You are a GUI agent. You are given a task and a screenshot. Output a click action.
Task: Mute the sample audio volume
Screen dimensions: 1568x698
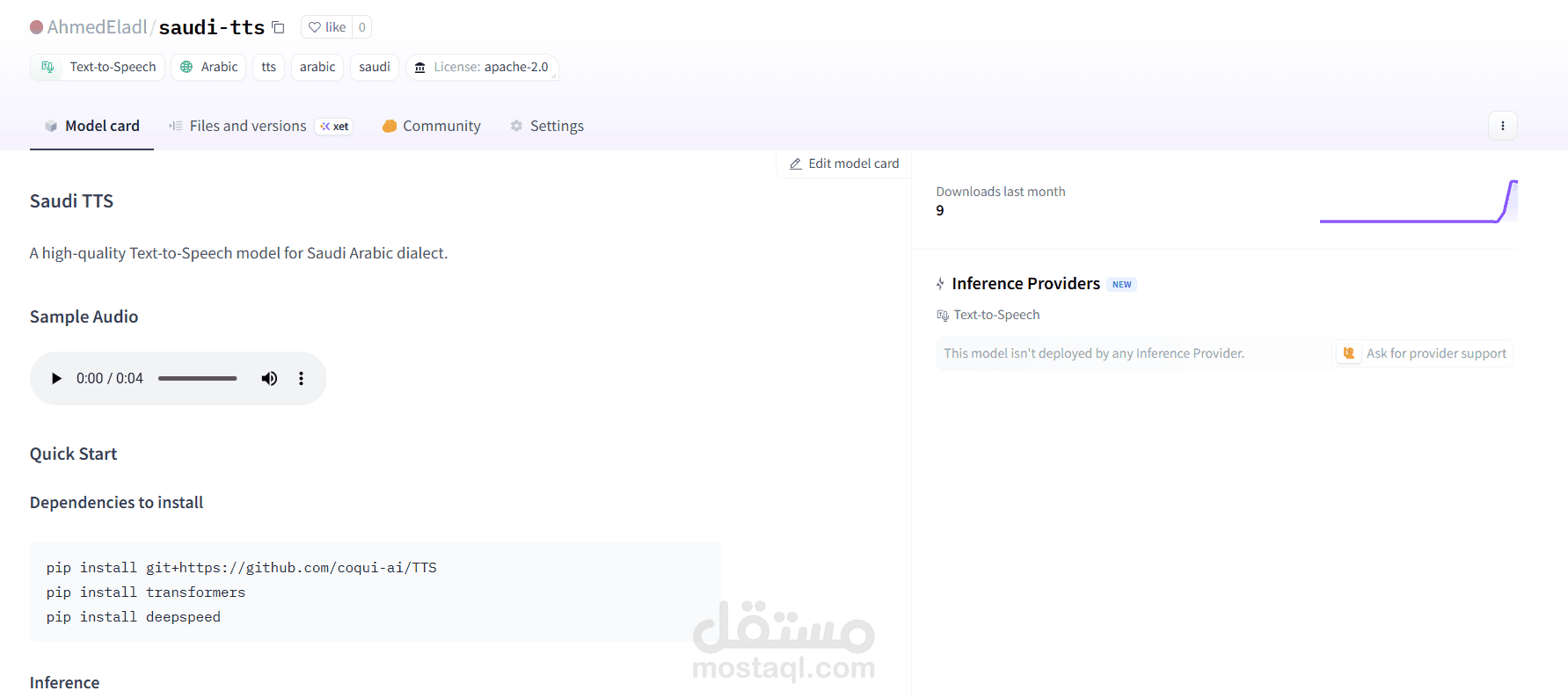269,379
